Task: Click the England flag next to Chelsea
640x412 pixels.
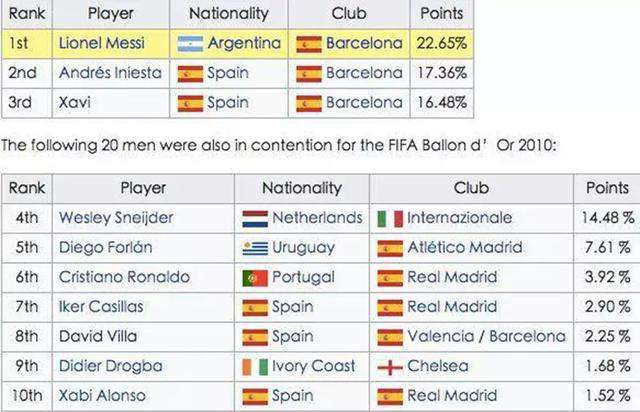Action: point(390,367)
